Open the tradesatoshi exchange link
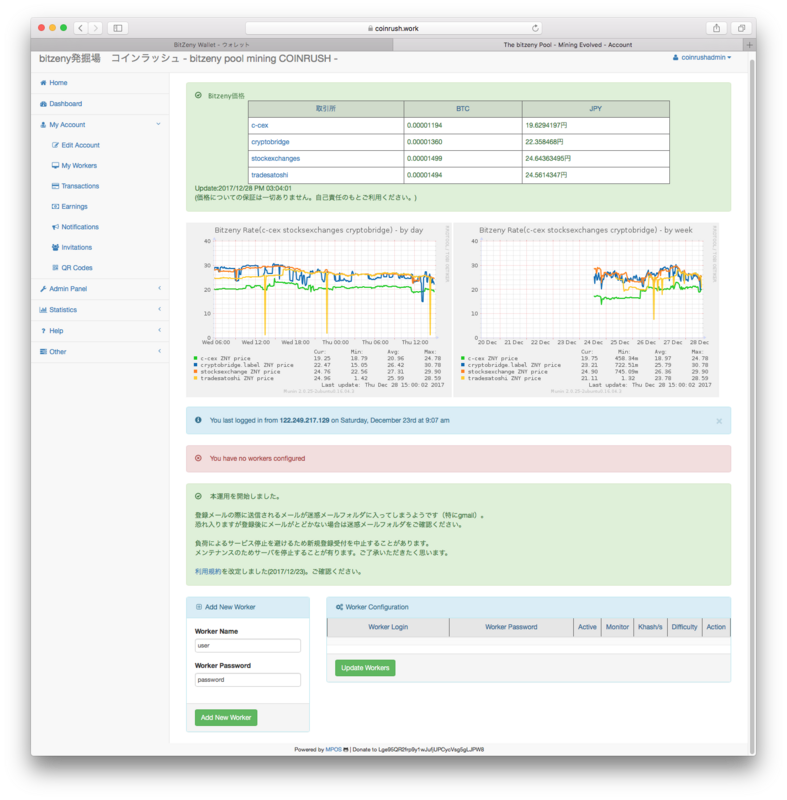This screenshot has width=787, height=800. pos(270,175)
